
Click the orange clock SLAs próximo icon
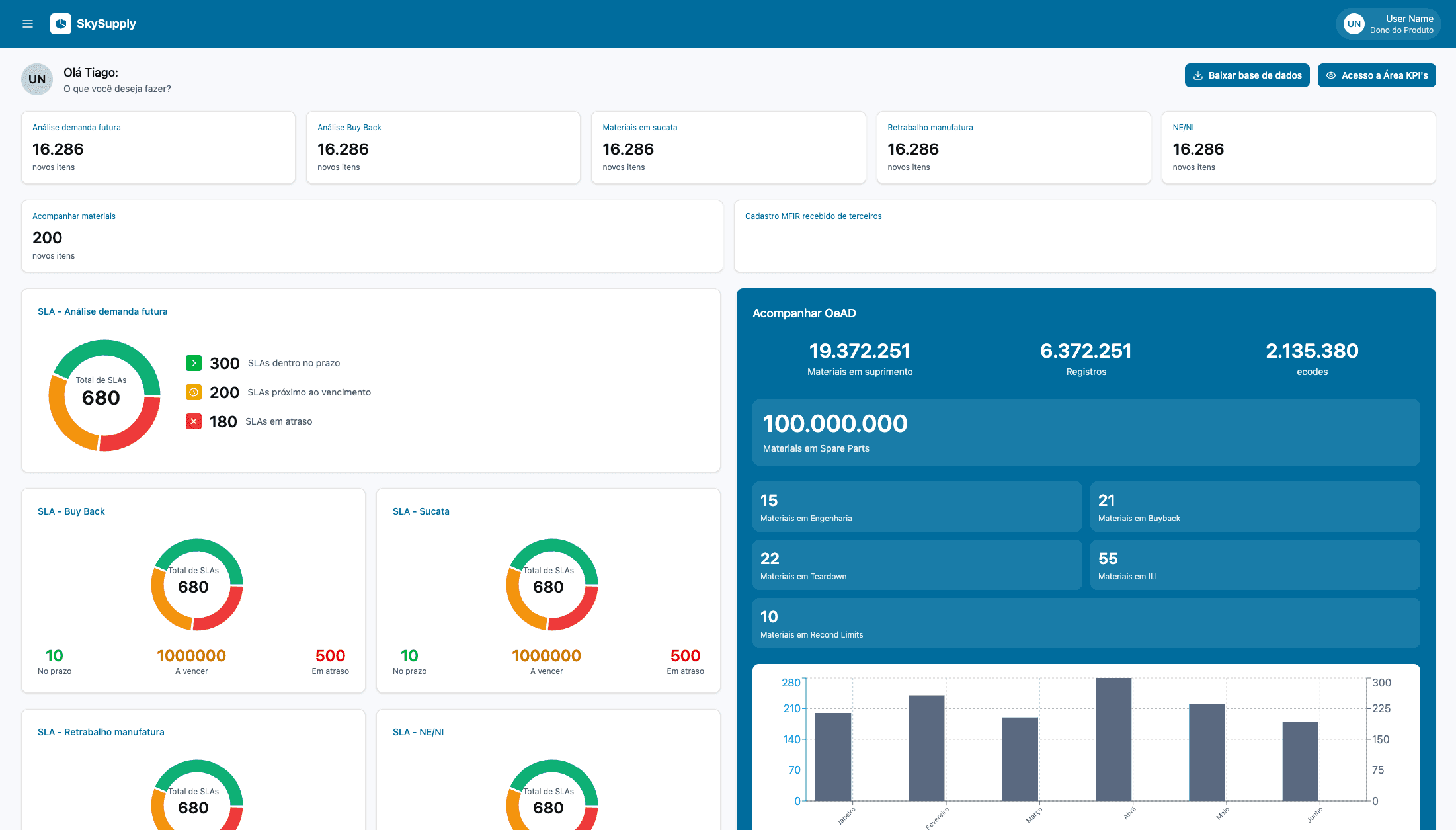(x=194, y=392)
